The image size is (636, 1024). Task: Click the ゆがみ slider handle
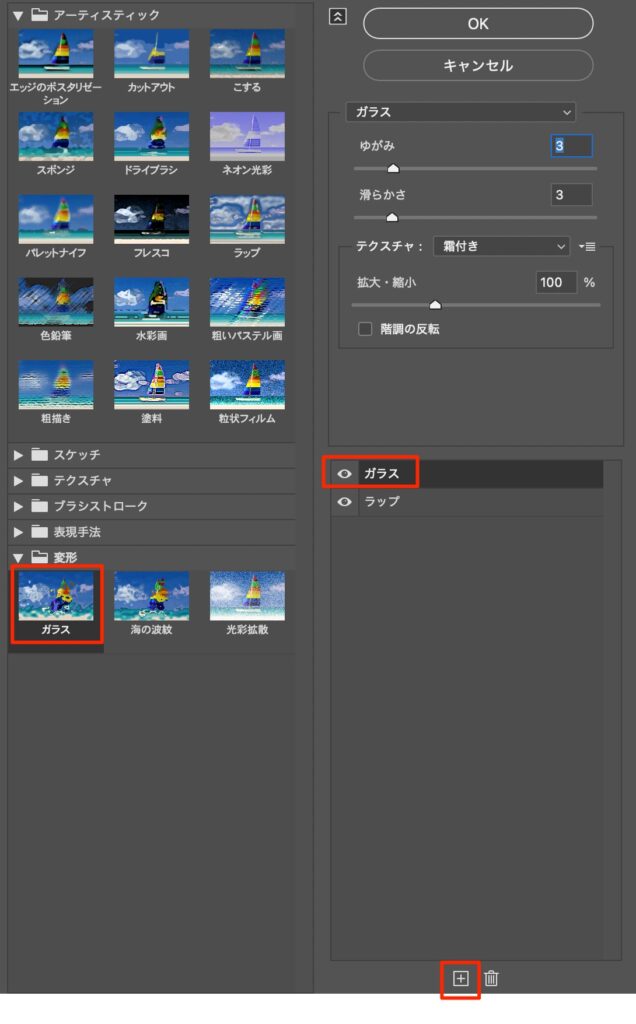point(393,169)
